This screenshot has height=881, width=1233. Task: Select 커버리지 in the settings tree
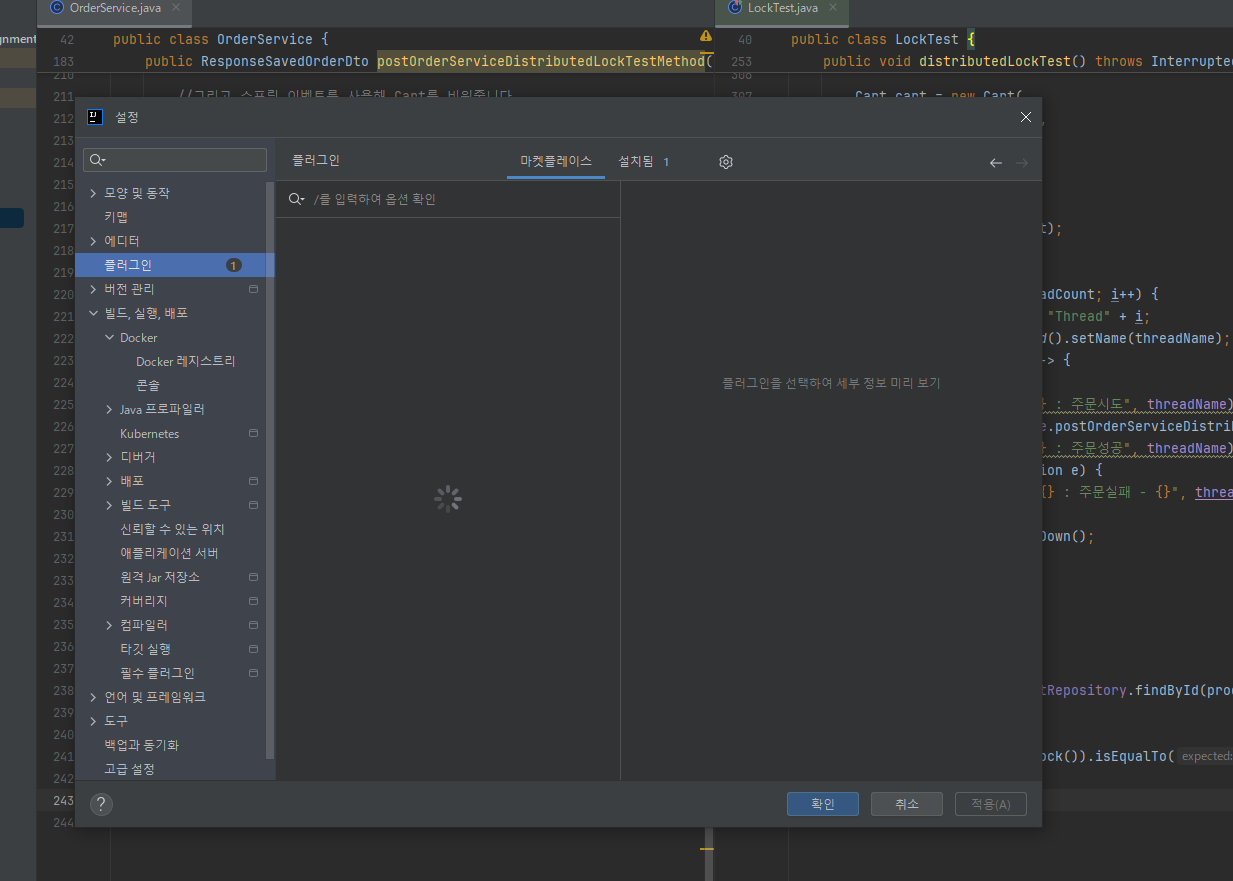144,601
